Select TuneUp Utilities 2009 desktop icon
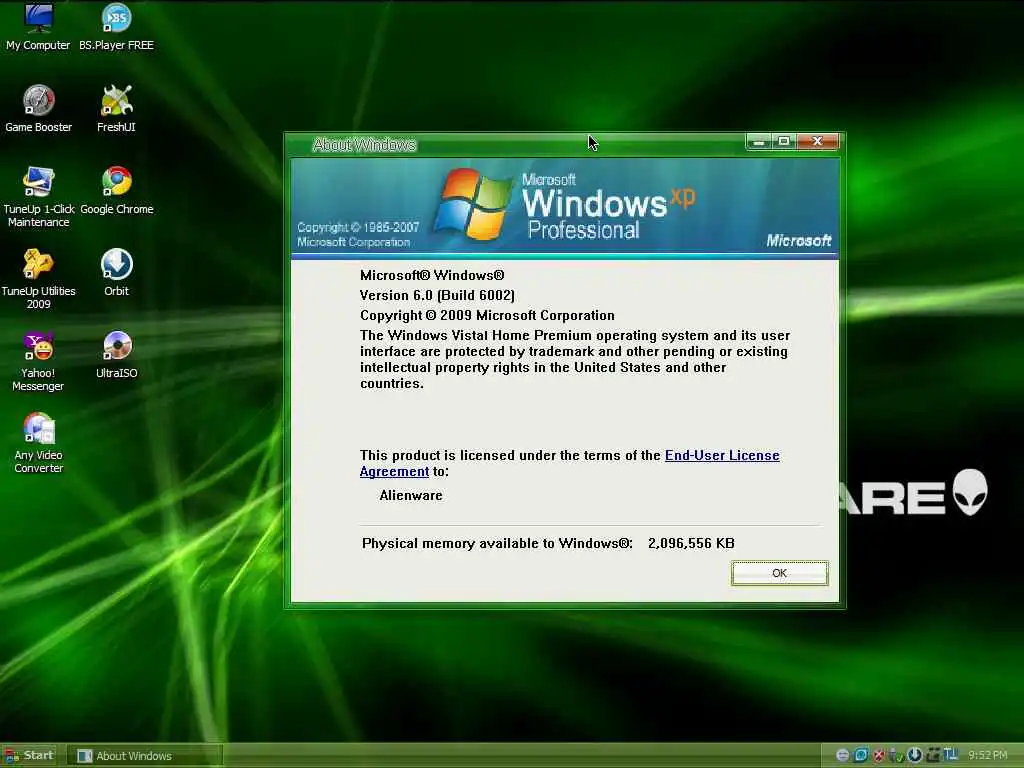Screen dimensions: 1024x768 [39, 279]
